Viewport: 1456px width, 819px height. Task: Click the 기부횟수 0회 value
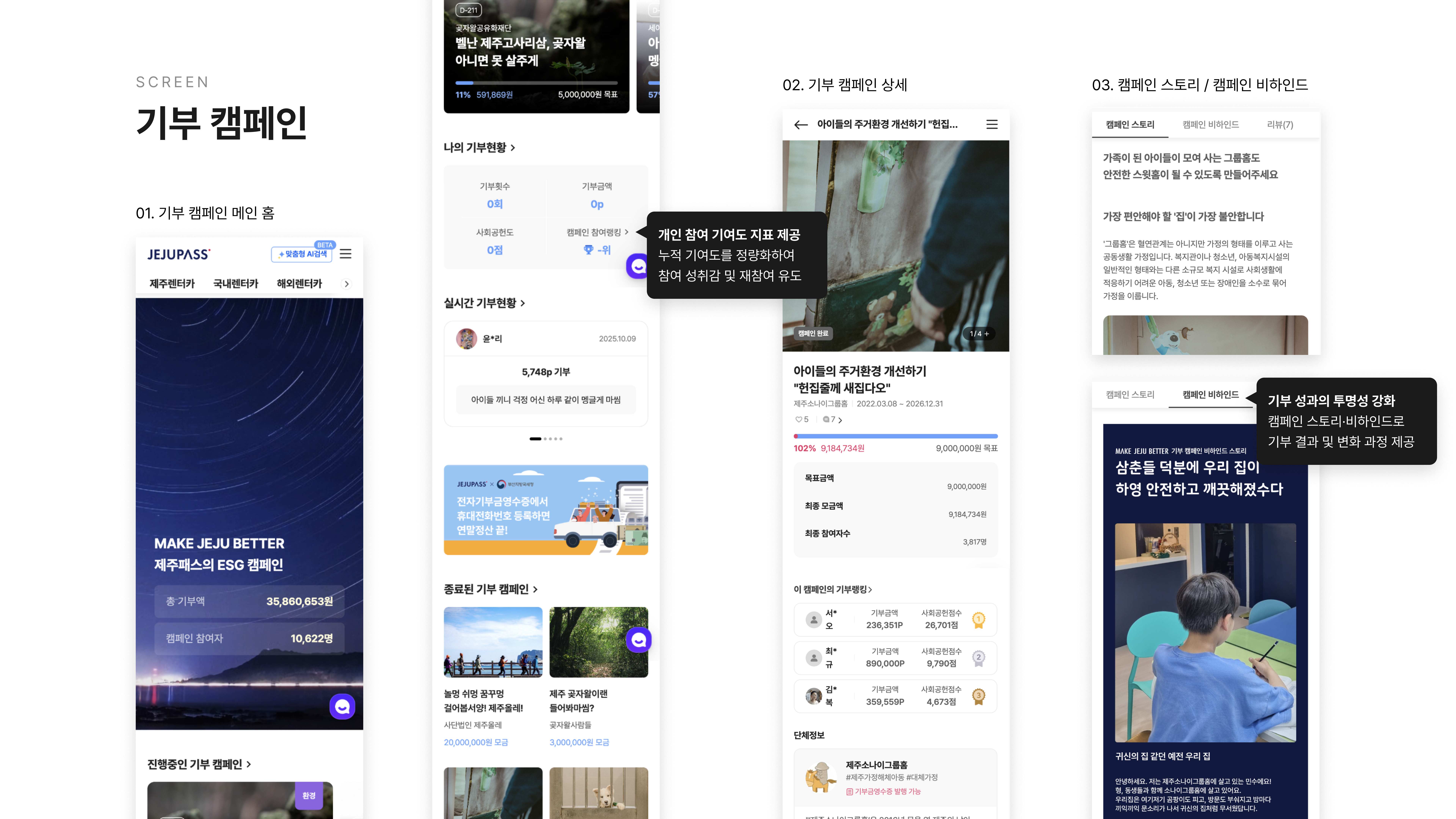coord(495,204)
